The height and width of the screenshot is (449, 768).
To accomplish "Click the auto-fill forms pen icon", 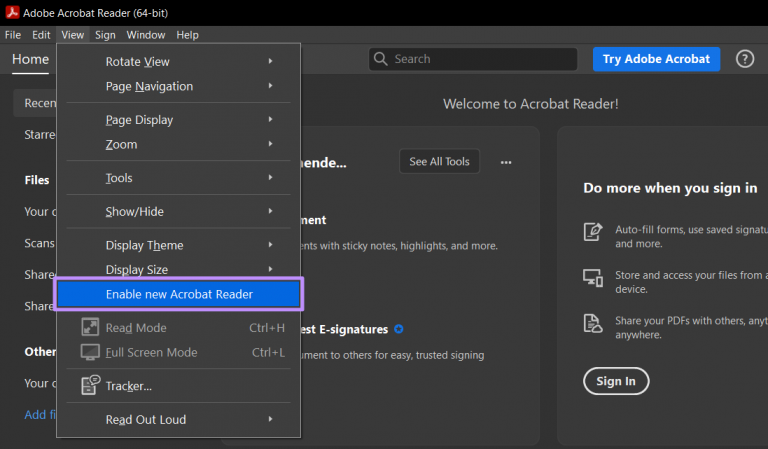I will [x=593, y=231].
